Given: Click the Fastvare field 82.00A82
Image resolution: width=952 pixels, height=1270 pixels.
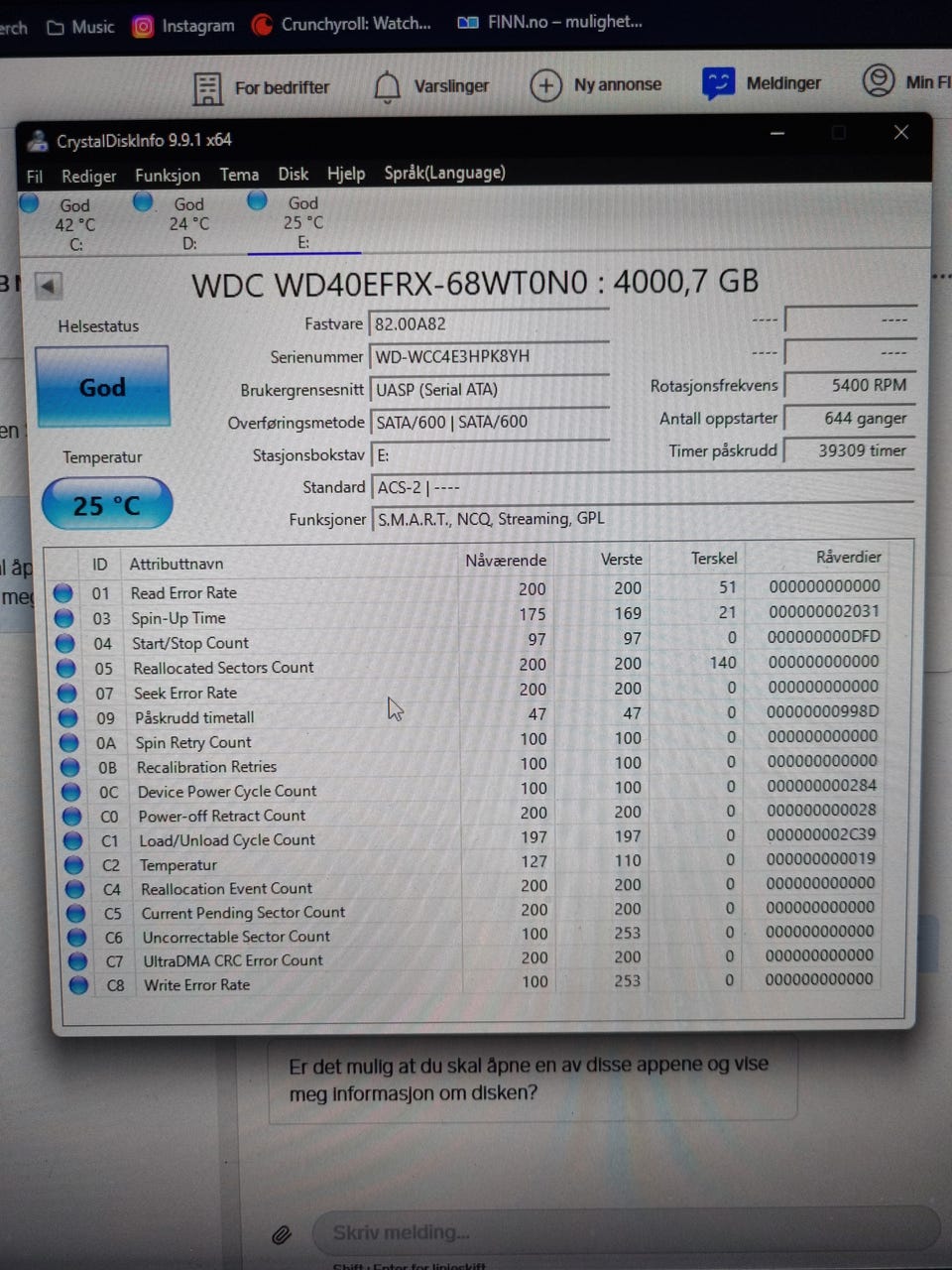Looking at the screenshot, I should tap(489, 323).
